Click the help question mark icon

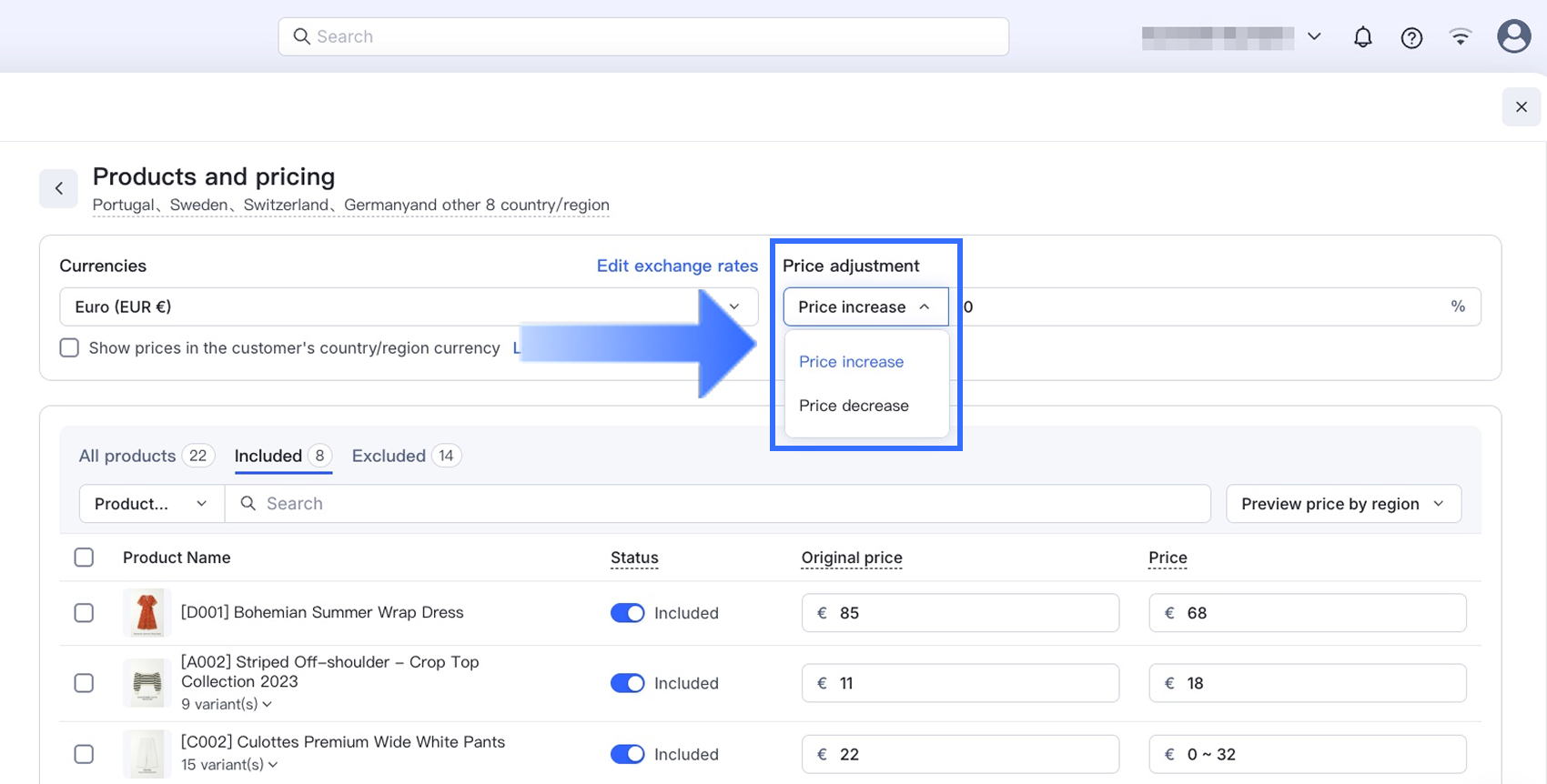1411,37
